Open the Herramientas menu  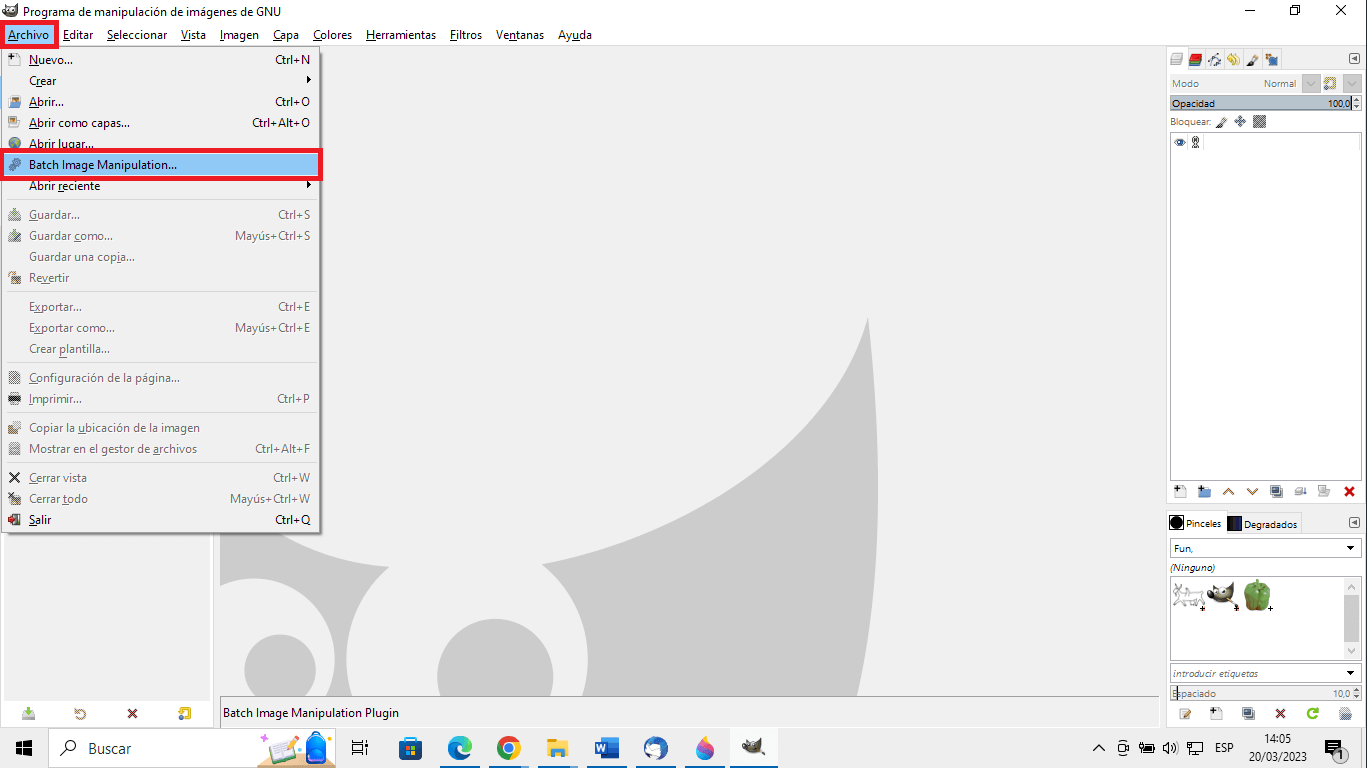tap(401, 35)
